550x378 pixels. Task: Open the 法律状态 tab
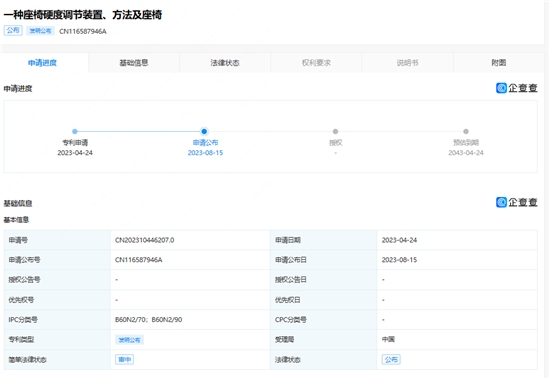[x=225, y=63]
